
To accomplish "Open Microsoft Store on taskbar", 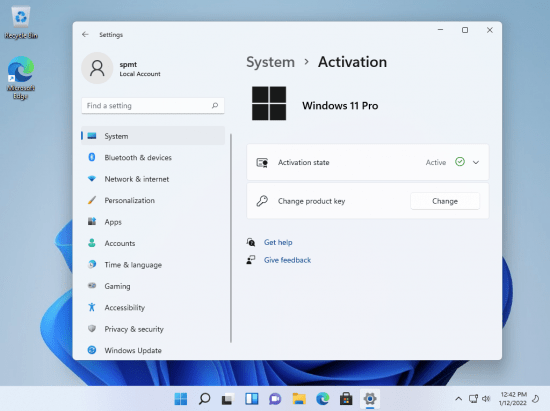I will point(346,399).
